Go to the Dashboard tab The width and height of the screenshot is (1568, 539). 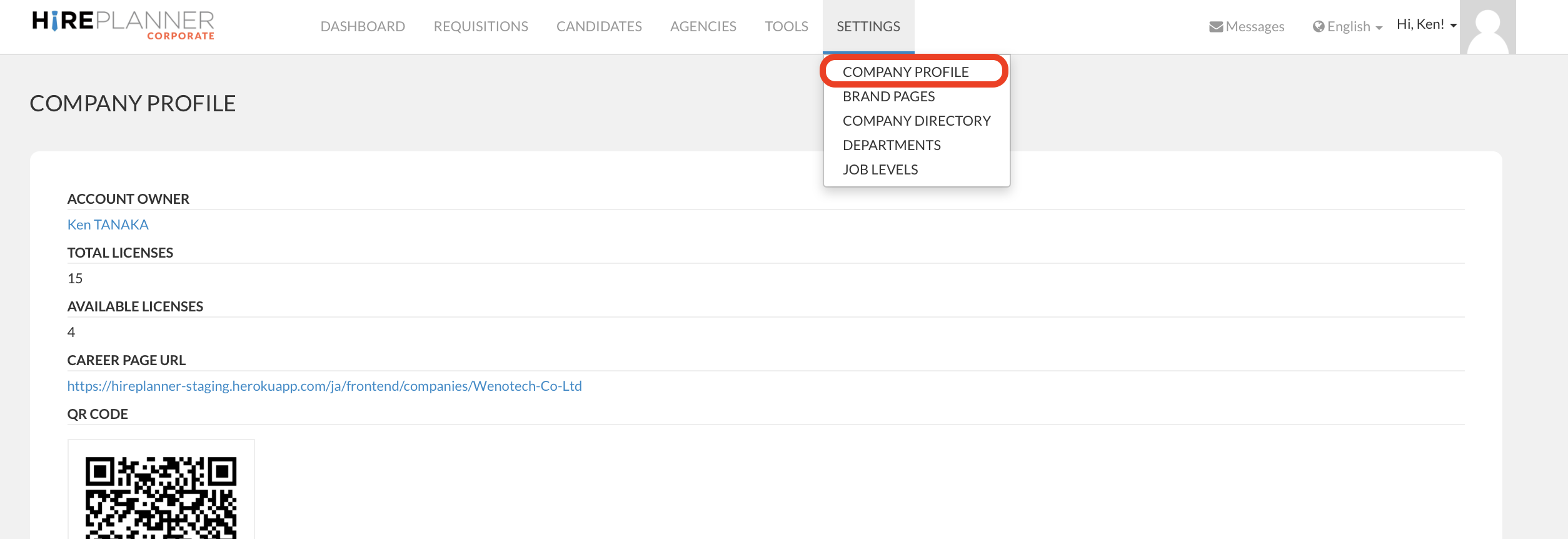(363, 26)
